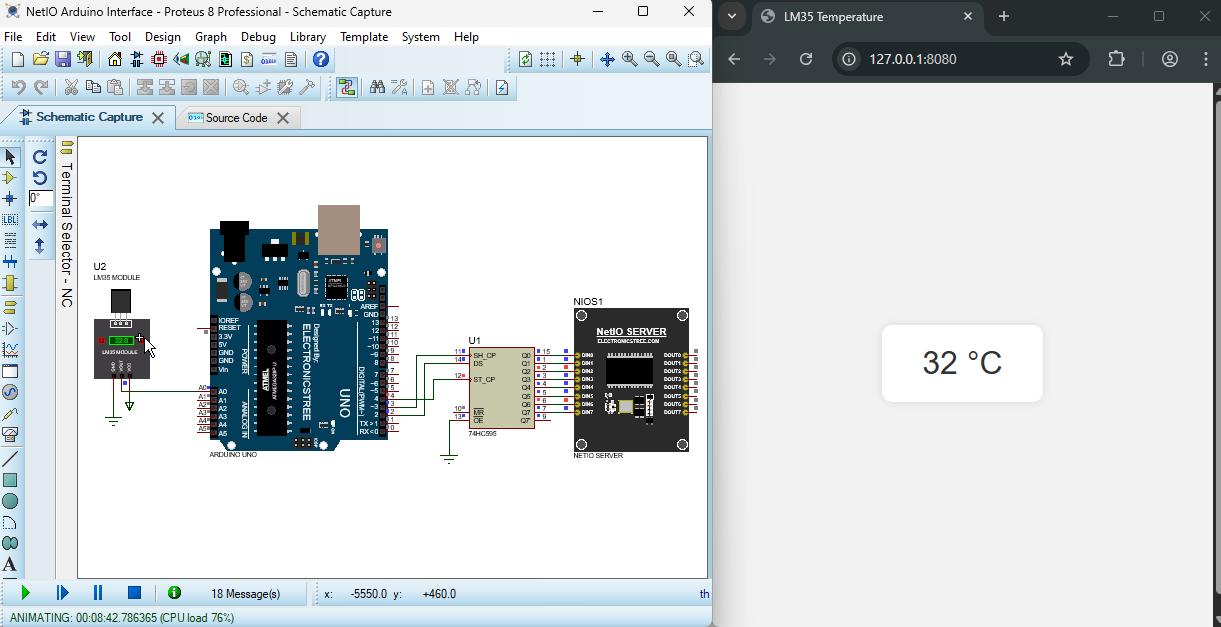Select the 2D text 'A' tool
Image resolution: width=1221 pixels, height=627 pixels.
point(10,565)
